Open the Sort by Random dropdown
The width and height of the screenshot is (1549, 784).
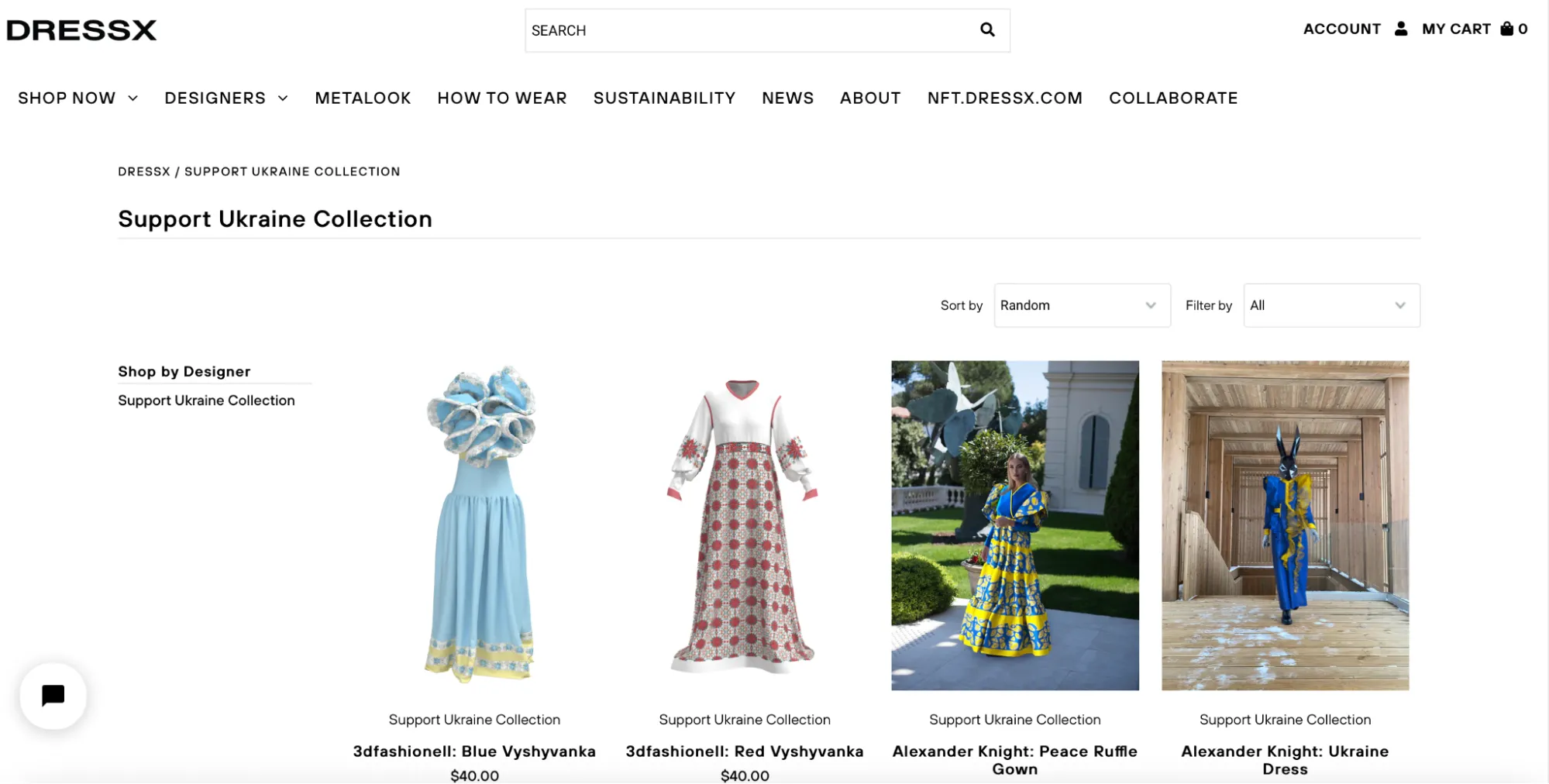[x=1081, y=305]
